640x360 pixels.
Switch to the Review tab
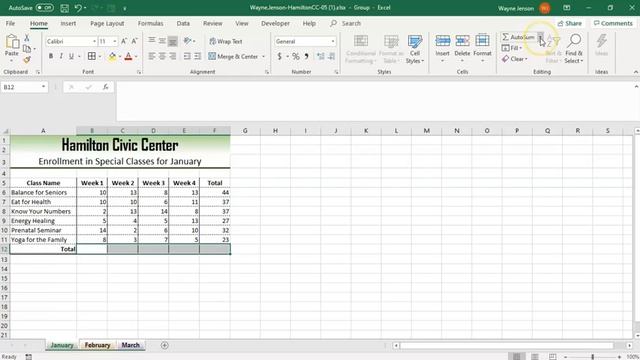pos(213,23)
